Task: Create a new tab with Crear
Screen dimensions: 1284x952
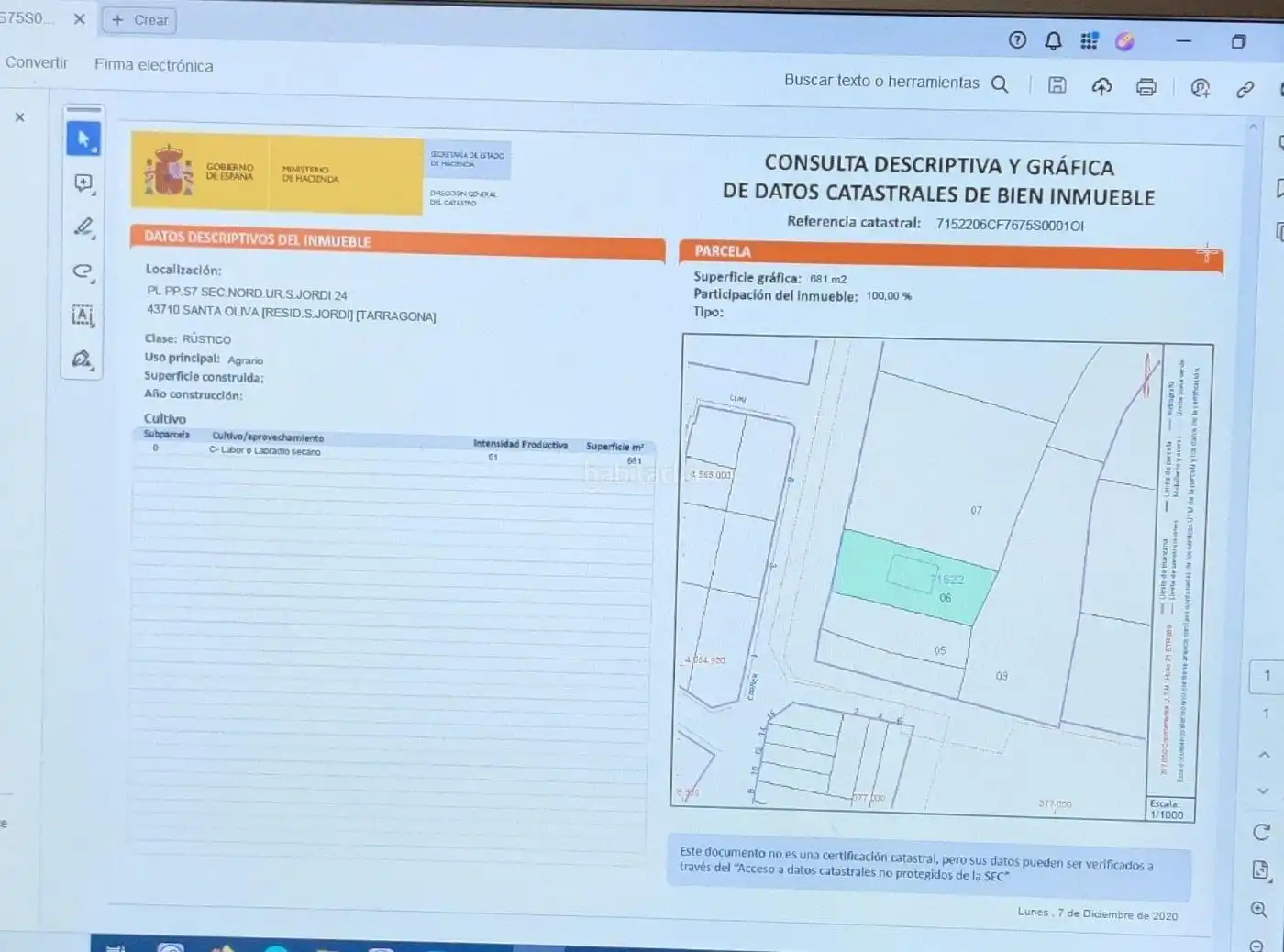Action: [x=139, y=20]
